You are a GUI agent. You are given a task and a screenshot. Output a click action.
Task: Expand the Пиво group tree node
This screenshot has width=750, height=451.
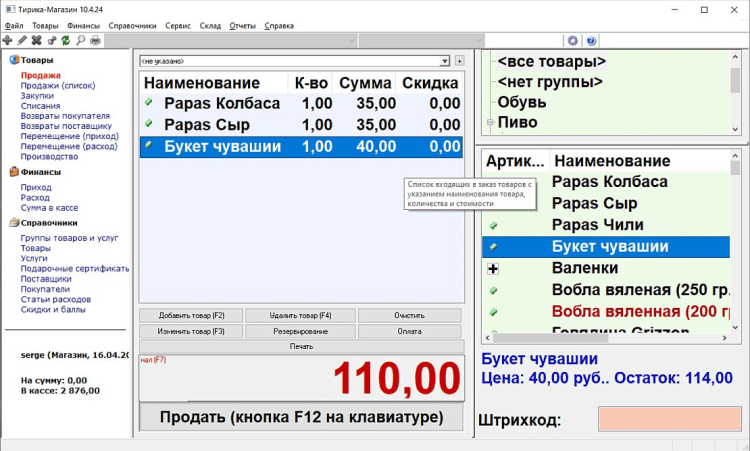click(490, 123)
